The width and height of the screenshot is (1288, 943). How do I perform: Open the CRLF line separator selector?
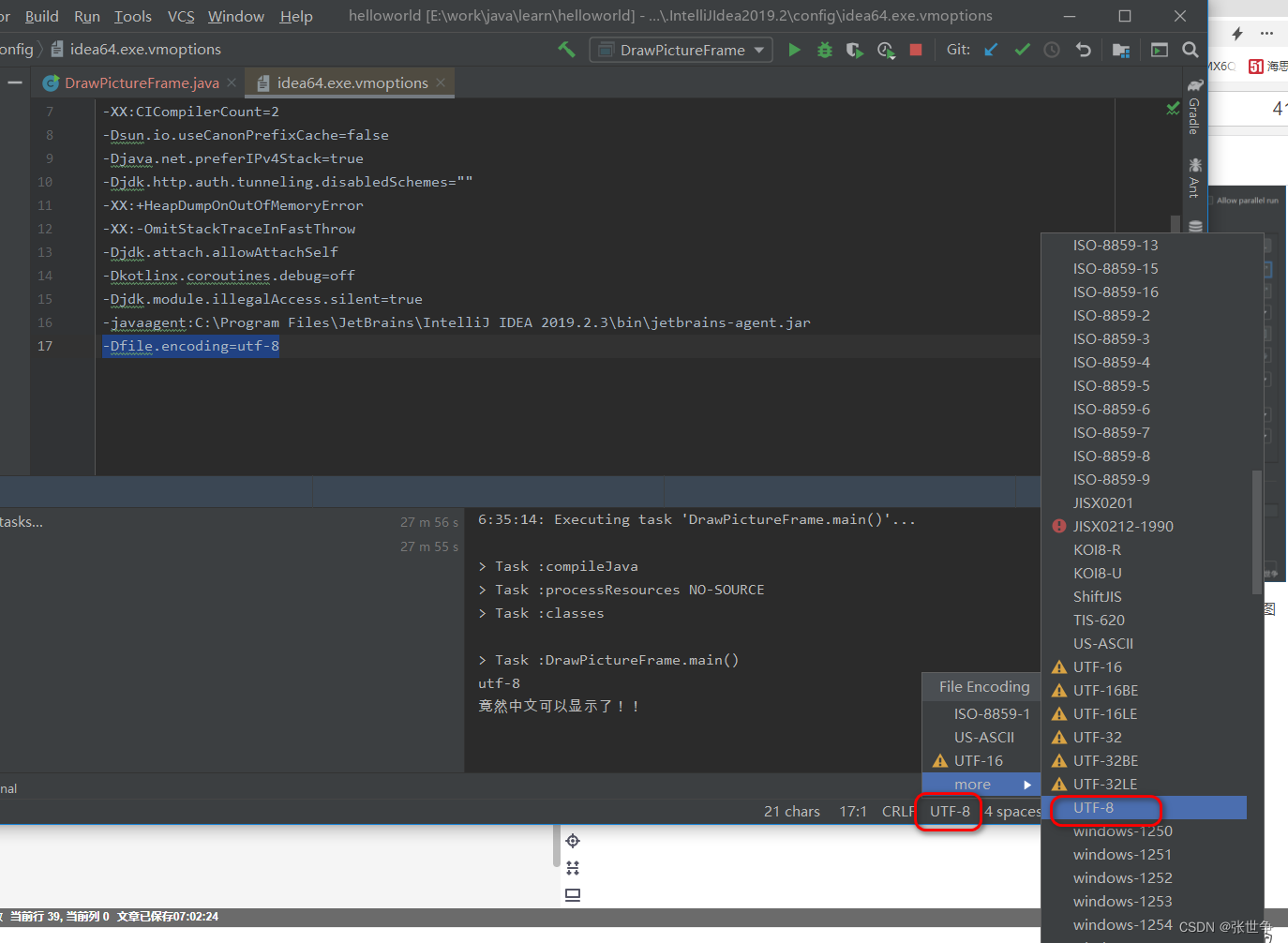pos(896,811)
